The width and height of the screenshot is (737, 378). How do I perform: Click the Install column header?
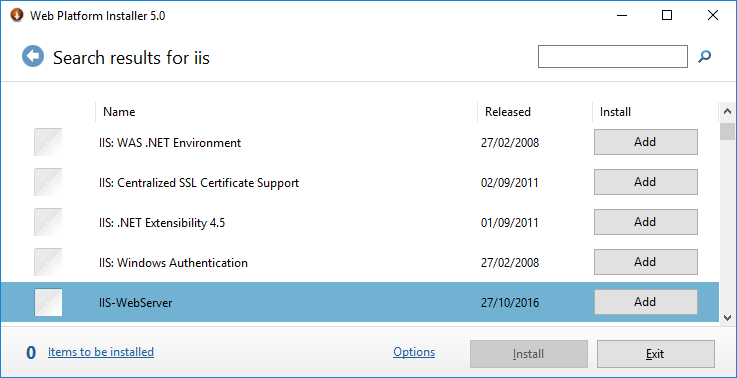[x=655, y=112]
